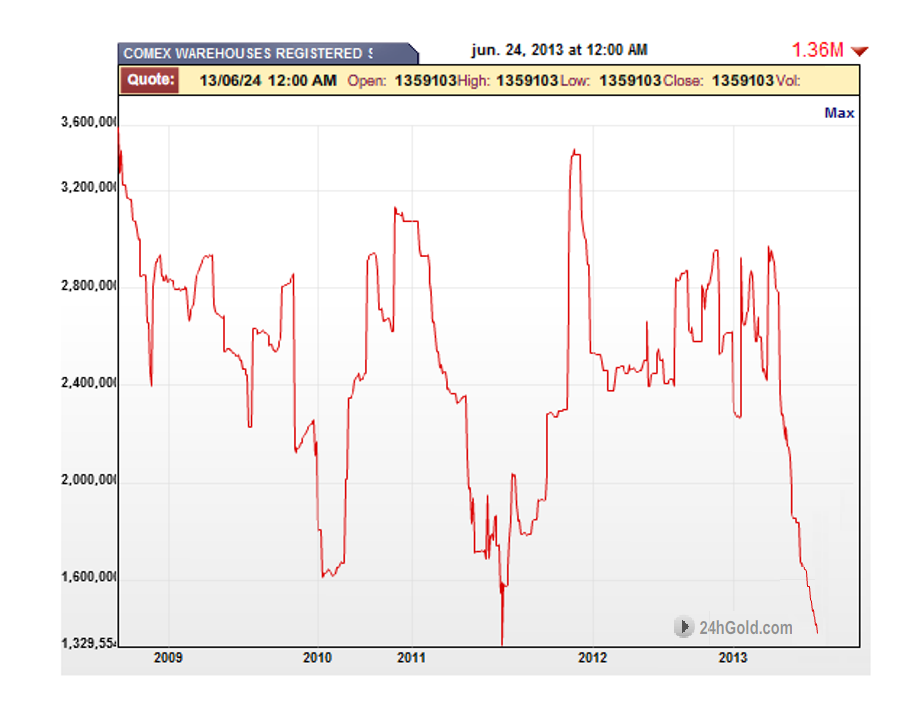Open the Max time range option

[838, 112]
